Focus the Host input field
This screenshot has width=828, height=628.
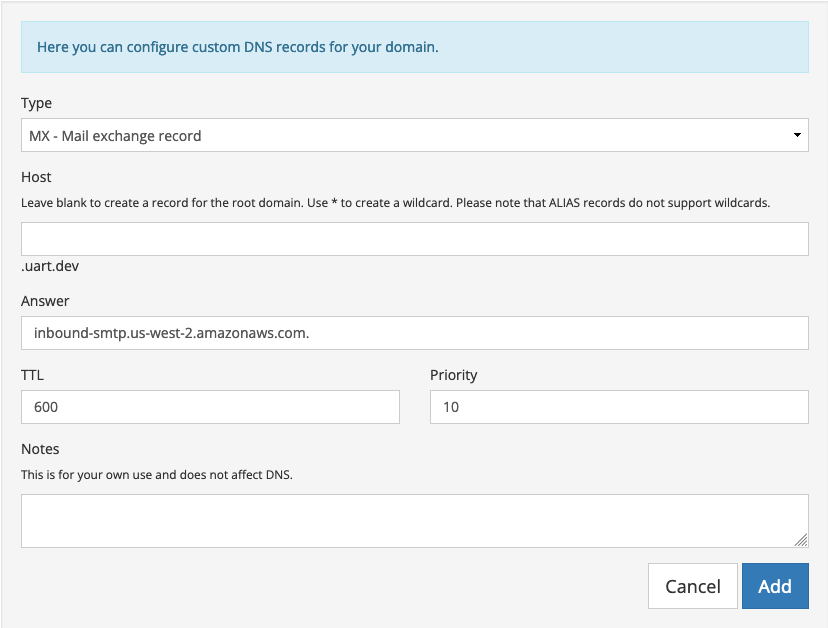coord(414,239)
